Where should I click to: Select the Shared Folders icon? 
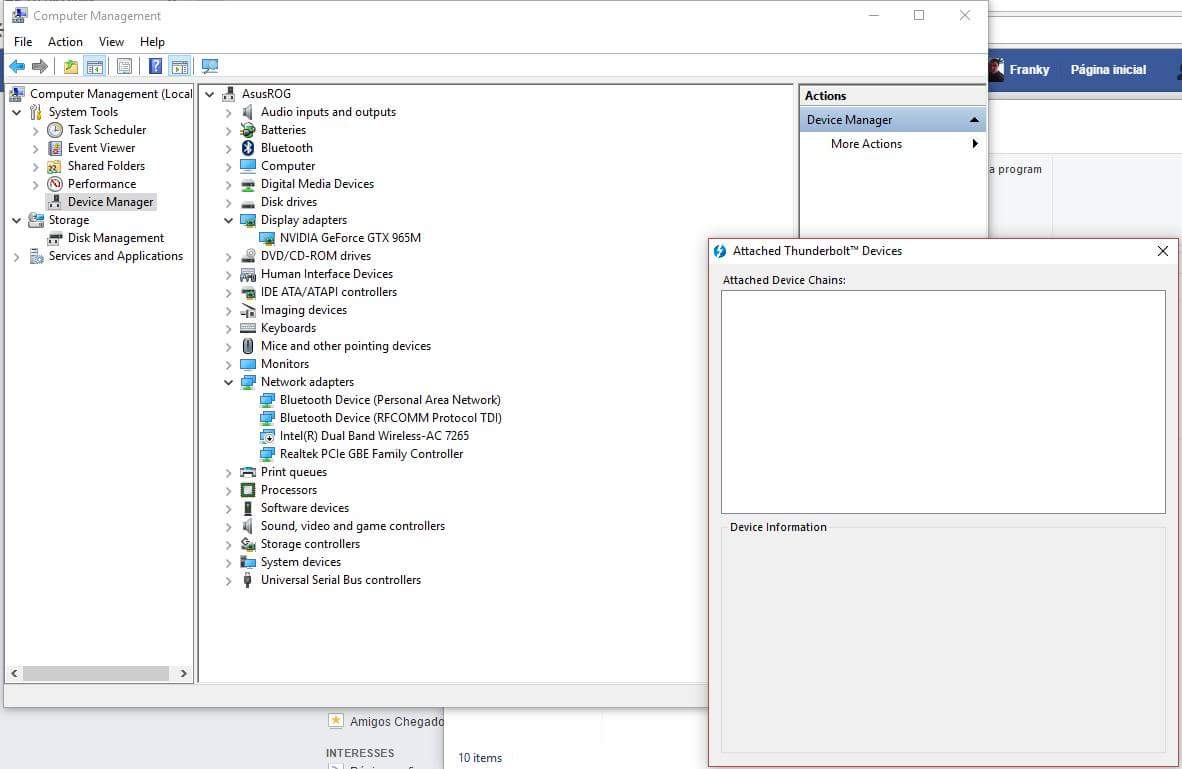click(54, 166)
